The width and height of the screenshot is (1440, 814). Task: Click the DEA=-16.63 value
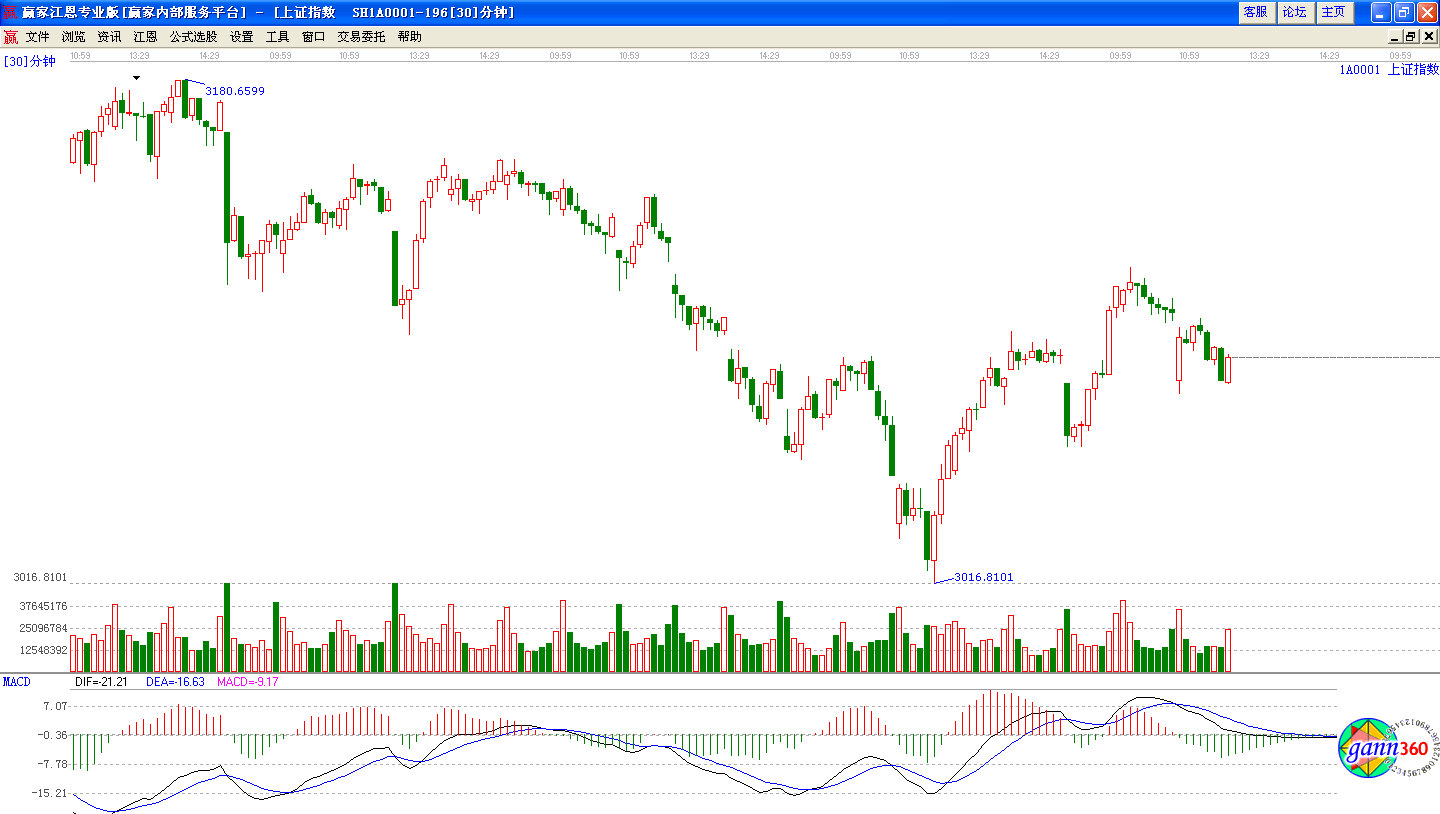coord(175,681)
